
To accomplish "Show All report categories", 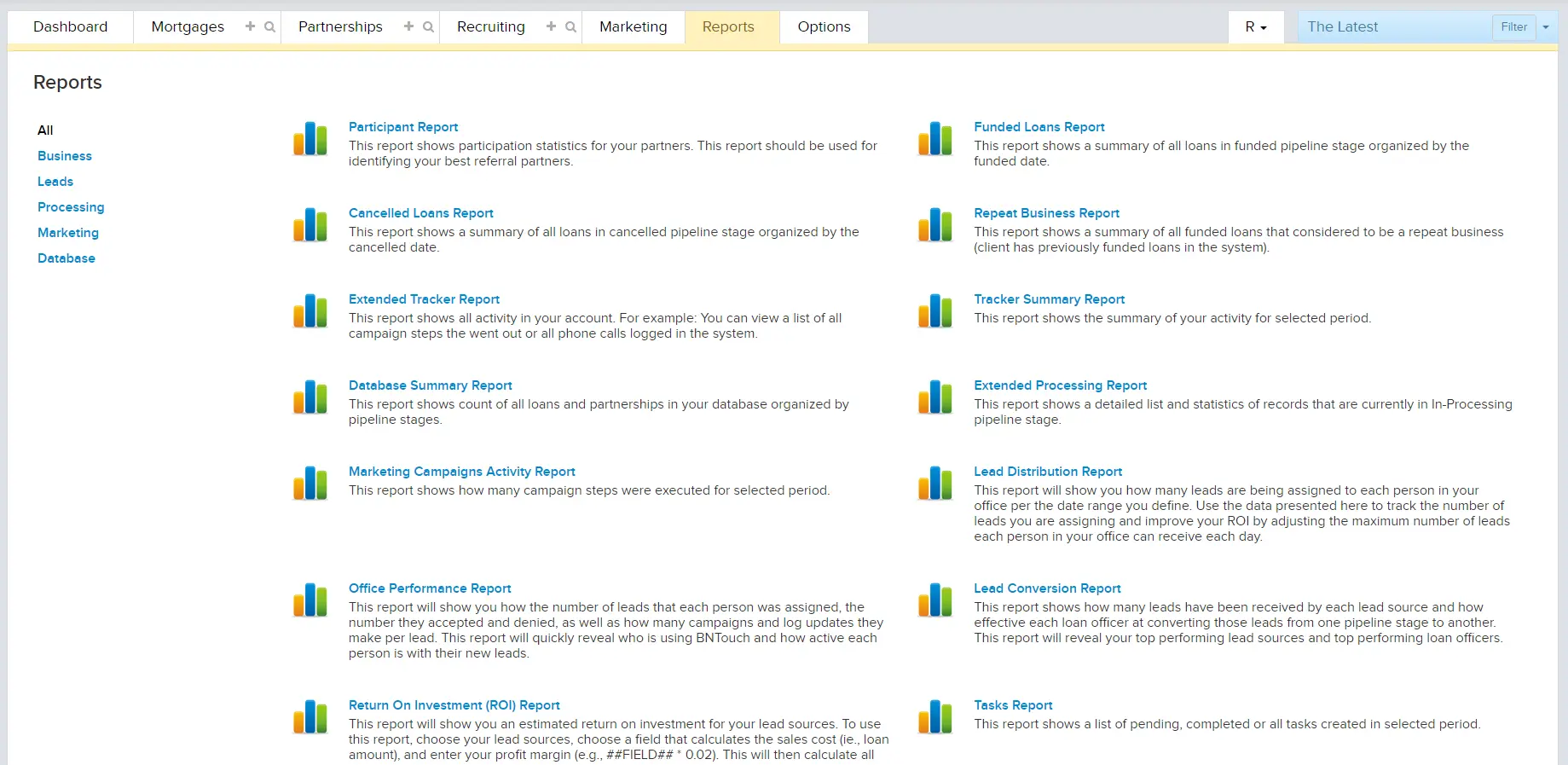I will point(45,130).
